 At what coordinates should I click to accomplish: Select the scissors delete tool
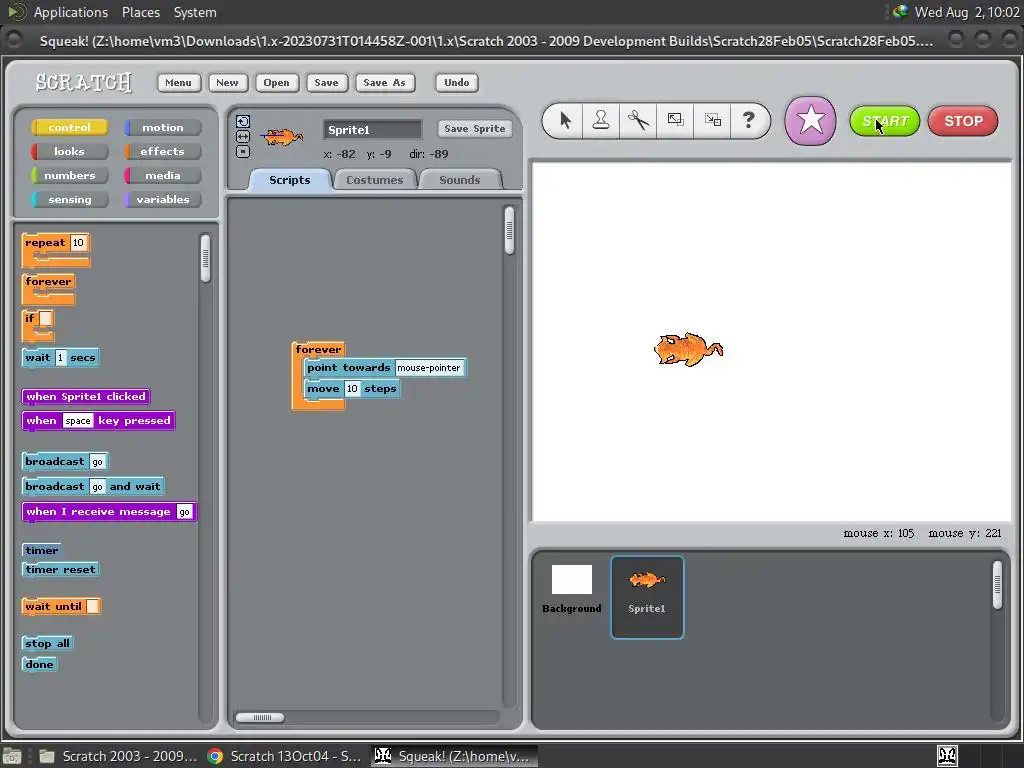pos(638,120)
